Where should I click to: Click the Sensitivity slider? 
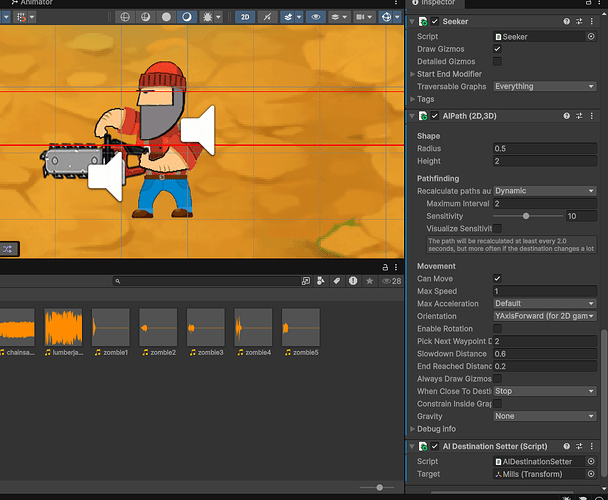[x=528, y=216]
